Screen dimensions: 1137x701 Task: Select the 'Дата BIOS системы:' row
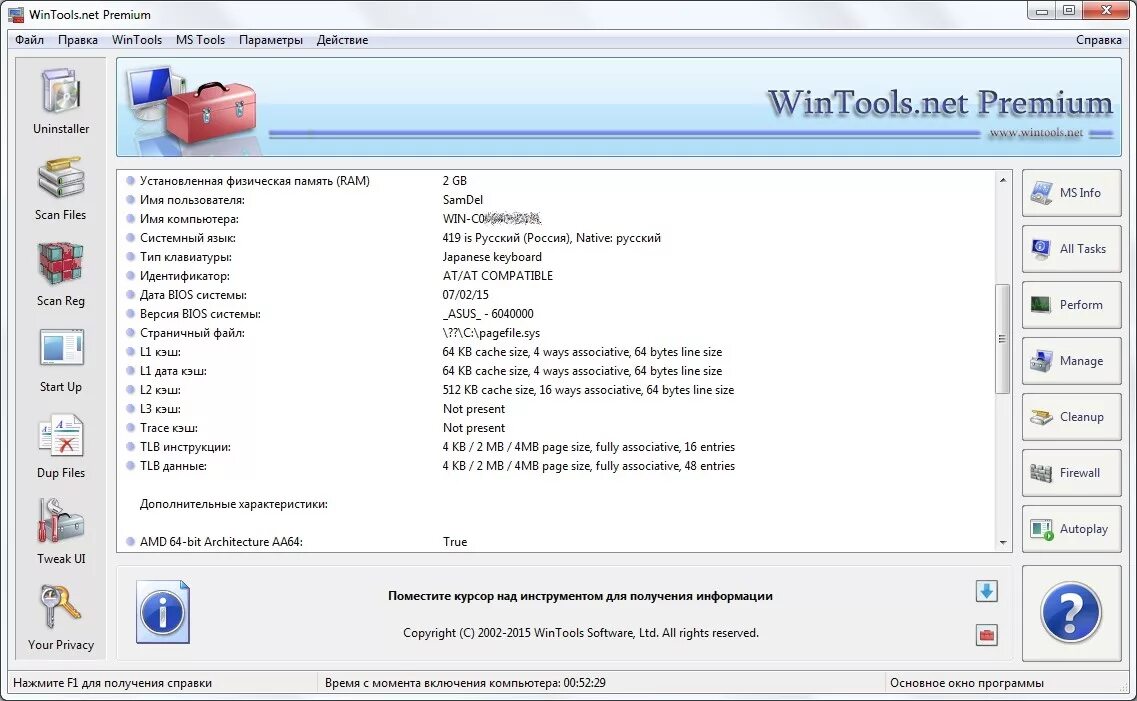click(557, 294)
